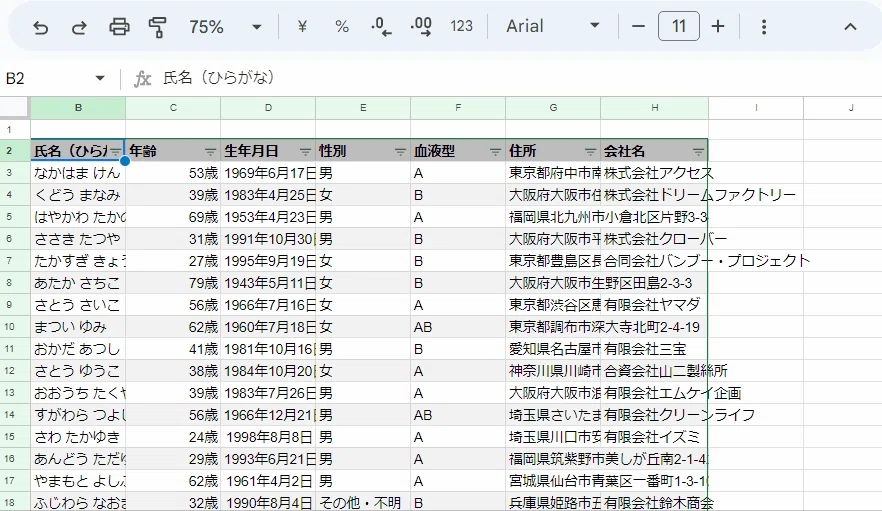The image size is (882, 511).
Task: Click birthdate cell 1998年8月8日
Action: coord(268,437)
